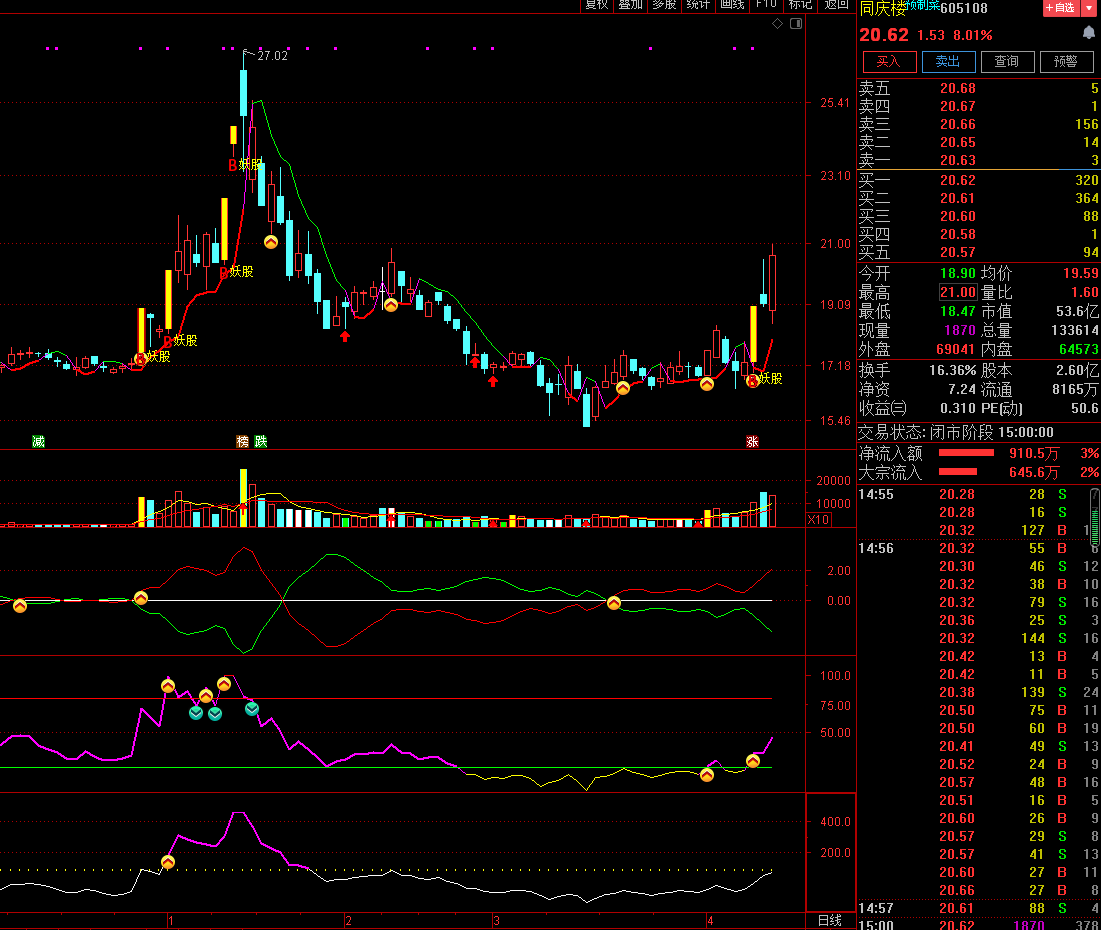Click the current price 20.62

[884, 35]
